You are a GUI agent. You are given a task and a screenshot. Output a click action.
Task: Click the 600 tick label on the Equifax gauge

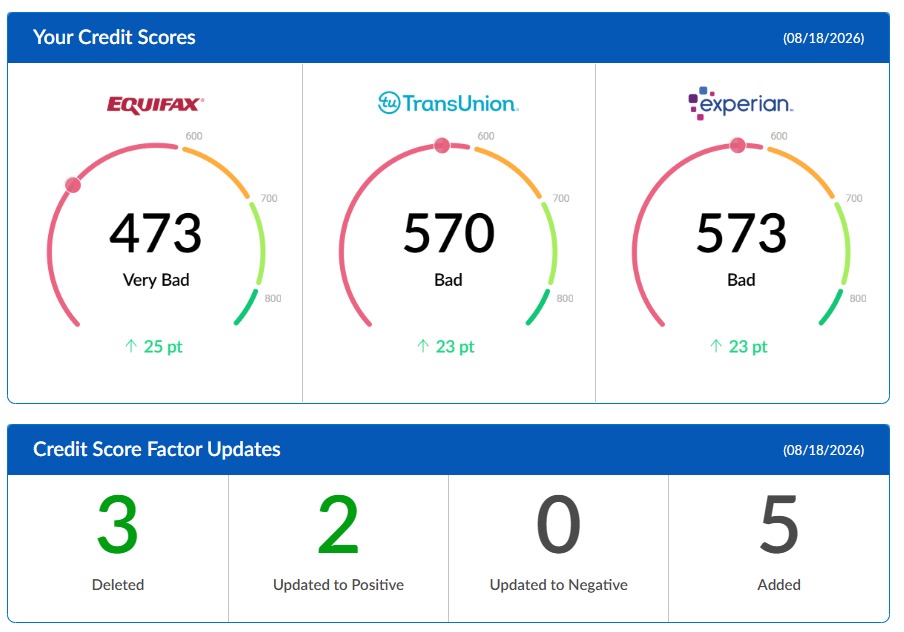pyautogui.click(x=194, y=136)
